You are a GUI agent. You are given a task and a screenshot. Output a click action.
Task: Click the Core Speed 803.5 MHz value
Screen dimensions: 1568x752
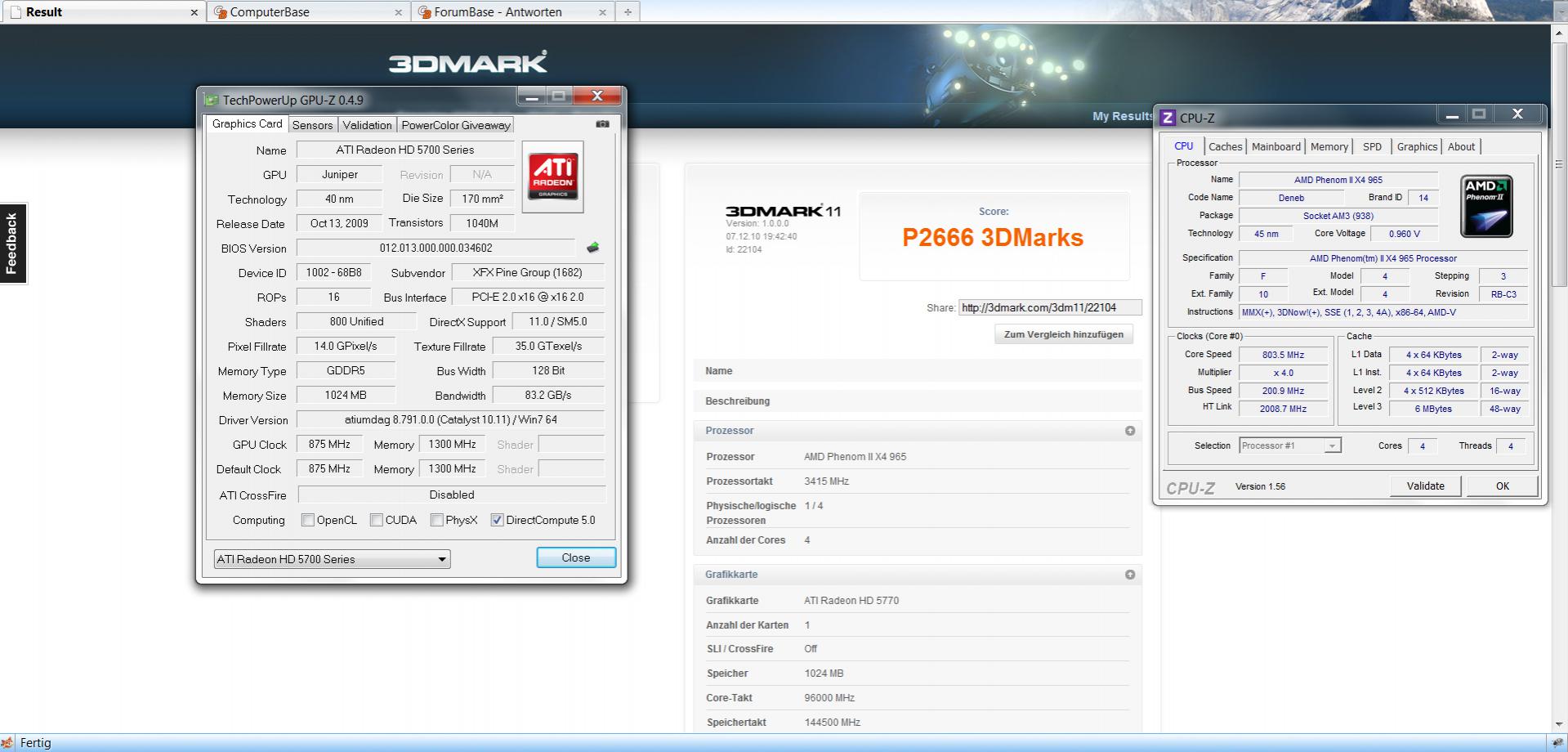pyautogui.click(x=1283, y=355)
